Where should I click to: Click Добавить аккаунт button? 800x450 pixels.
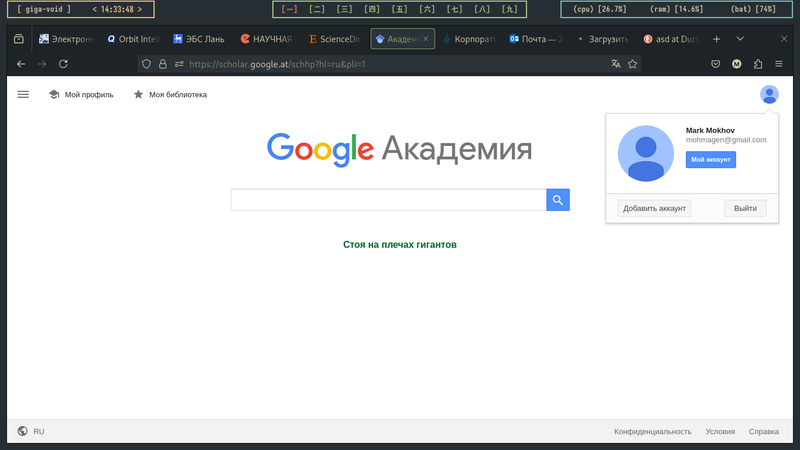(x=654, y=208)
